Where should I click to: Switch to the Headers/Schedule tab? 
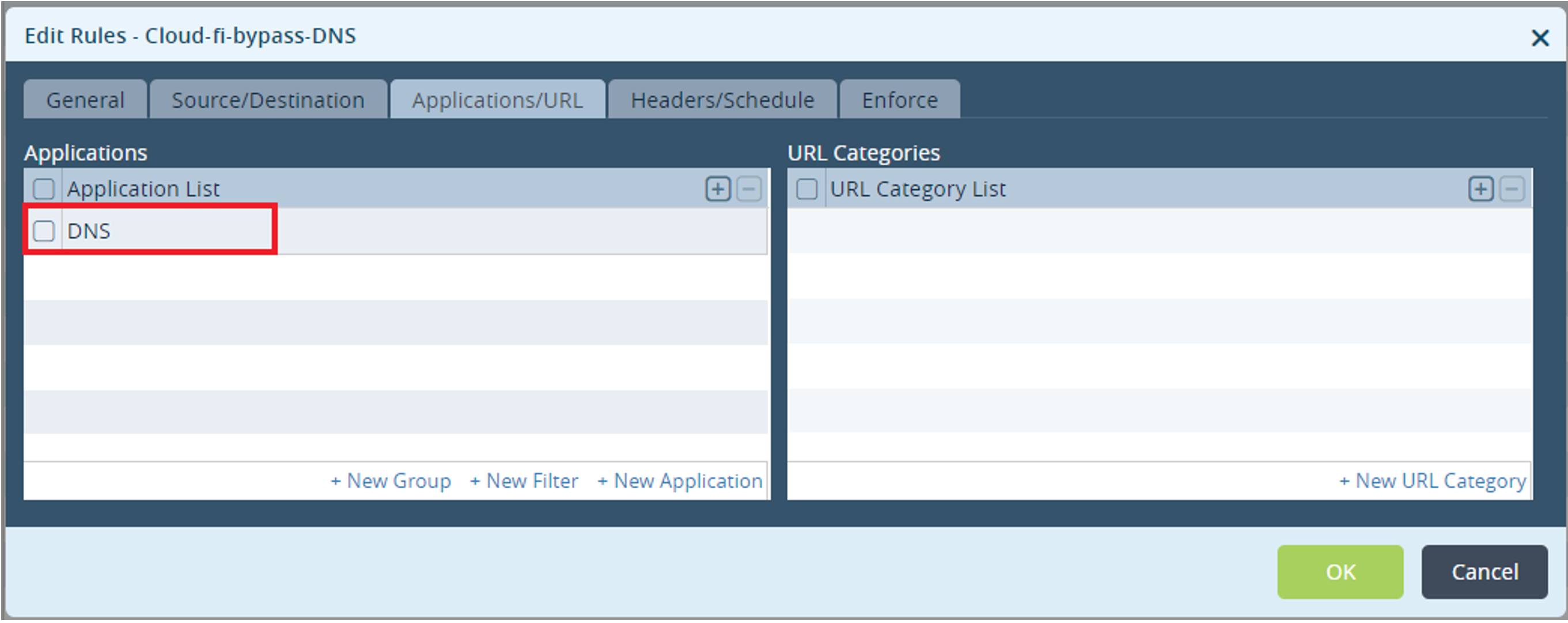(722, 99)
